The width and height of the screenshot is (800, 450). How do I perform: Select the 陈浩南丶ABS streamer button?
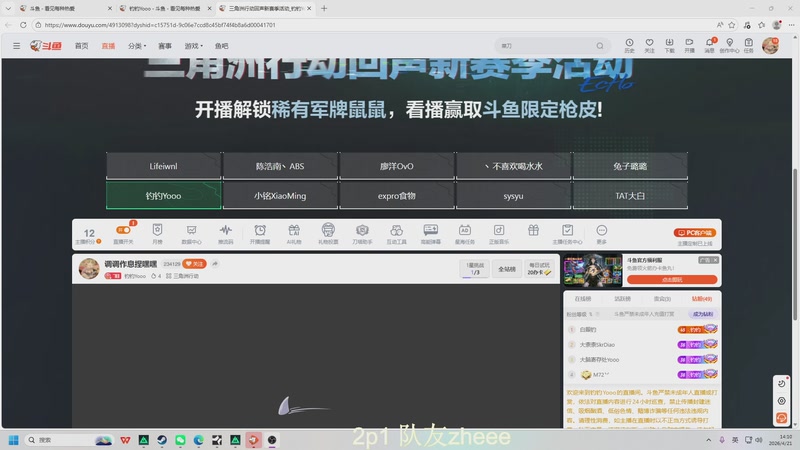(280, 166)
